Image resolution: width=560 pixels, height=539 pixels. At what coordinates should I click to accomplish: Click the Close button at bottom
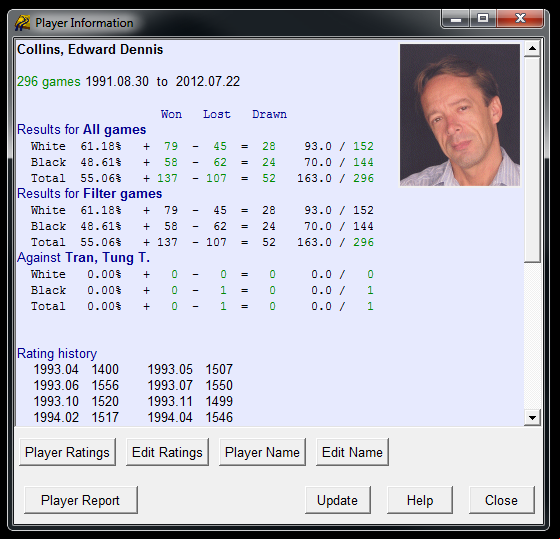[x=501, y=500]
